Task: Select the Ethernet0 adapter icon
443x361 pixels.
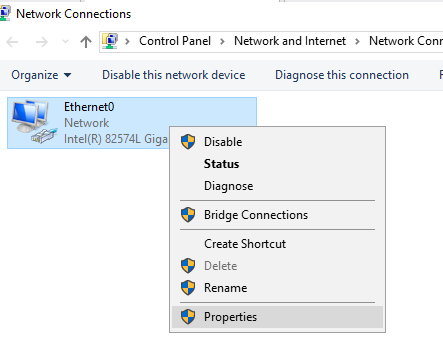Action: coord(34,122)
